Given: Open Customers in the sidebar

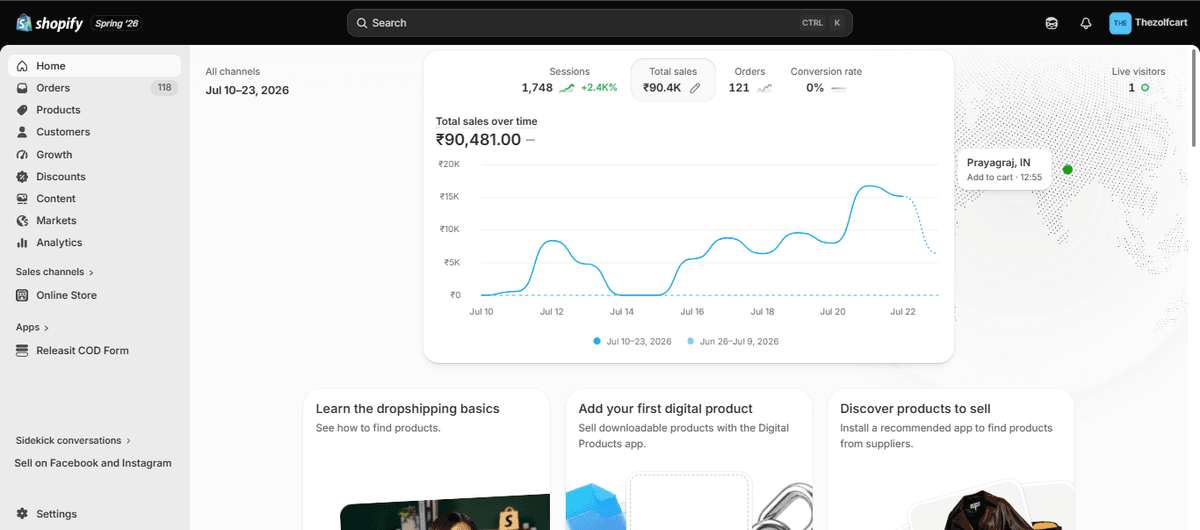Looking at the screenshot, I should coord(94,132).
